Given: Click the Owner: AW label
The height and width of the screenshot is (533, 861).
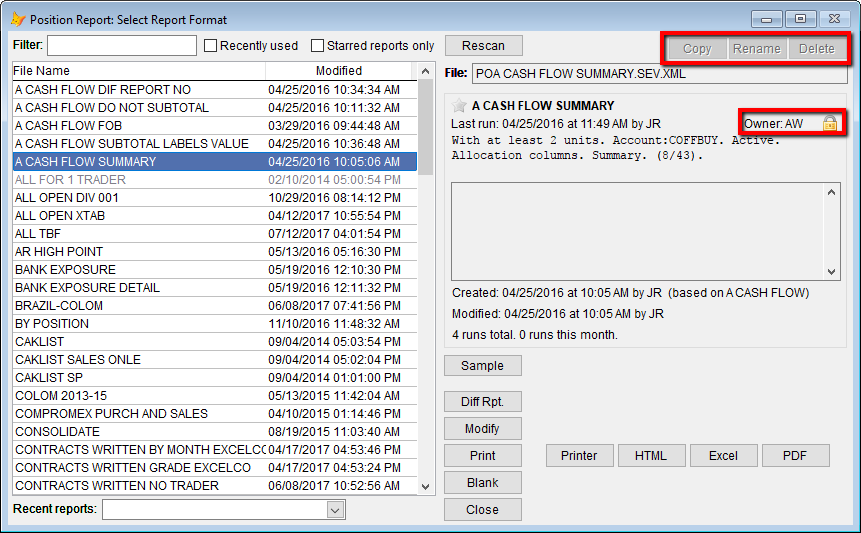Looking at the screenshot, I should (773, 124).
